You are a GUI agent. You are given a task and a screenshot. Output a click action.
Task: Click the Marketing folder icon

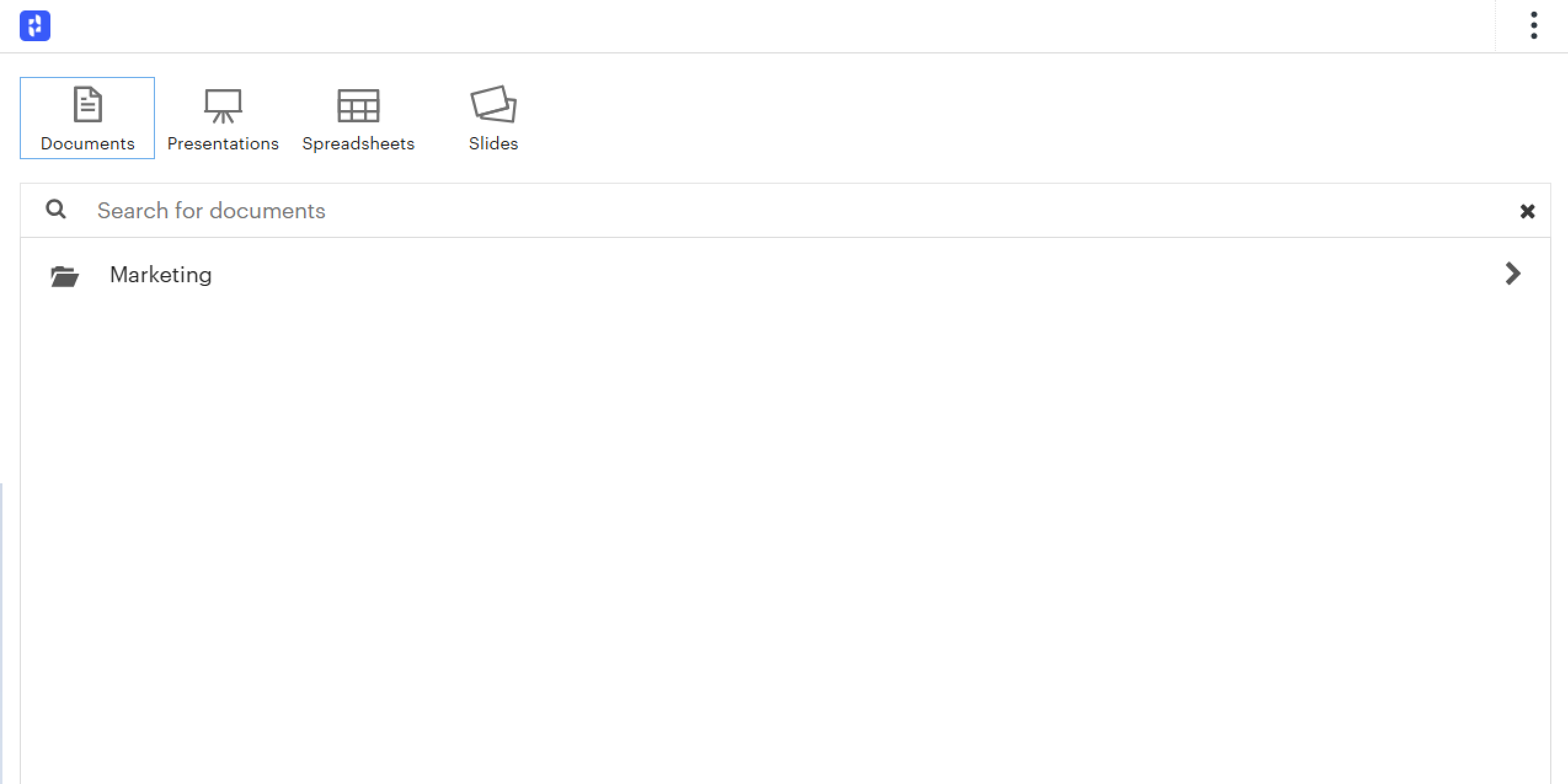[x=65, y=276]
